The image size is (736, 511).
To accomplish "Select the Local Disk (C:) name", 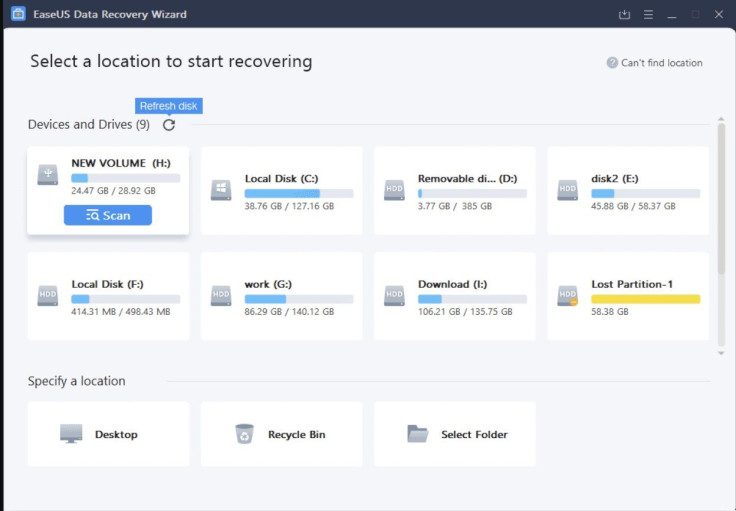I will click(282, 178).
